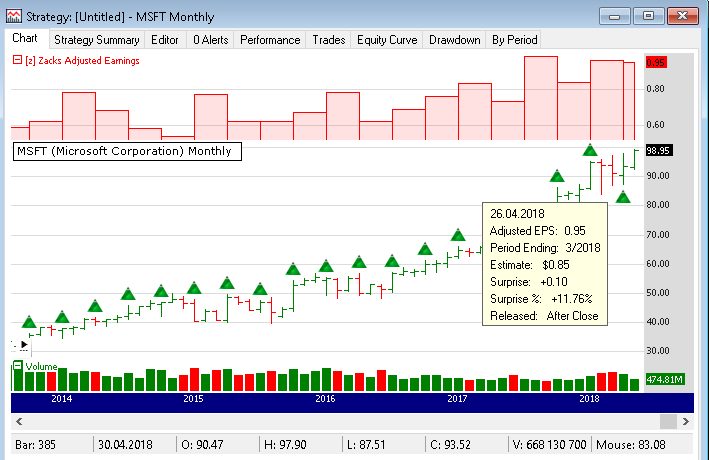
Task: Open the Editor tab
Action: [x=165, y=40]
